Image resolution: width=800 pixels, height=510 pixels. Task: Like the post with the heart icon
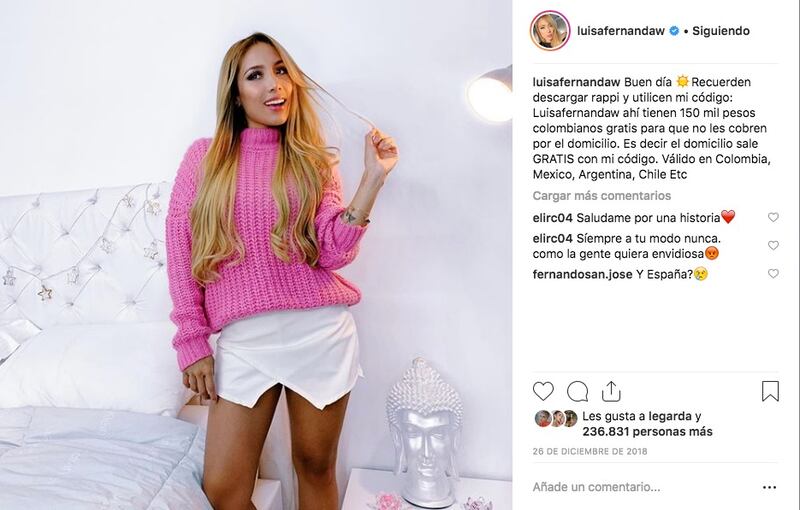point(543,392)
